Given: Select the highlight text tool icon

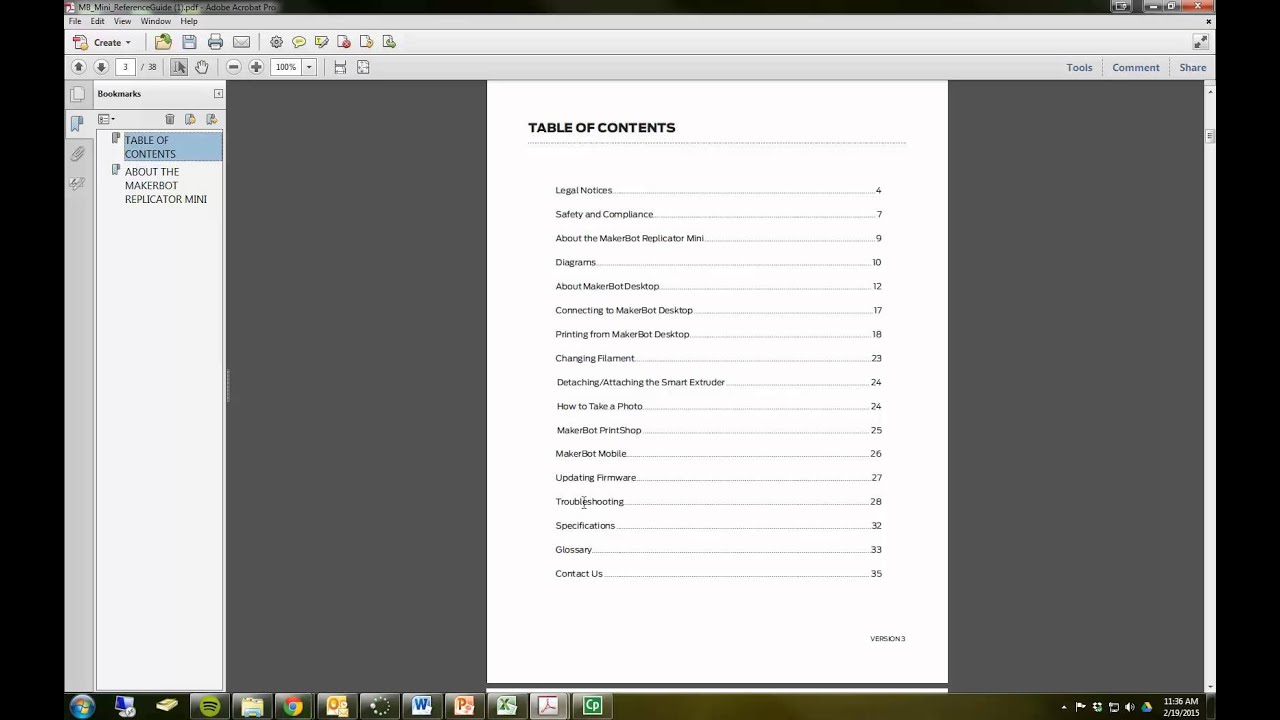Looking at the screenshot, I should (321, 42).
